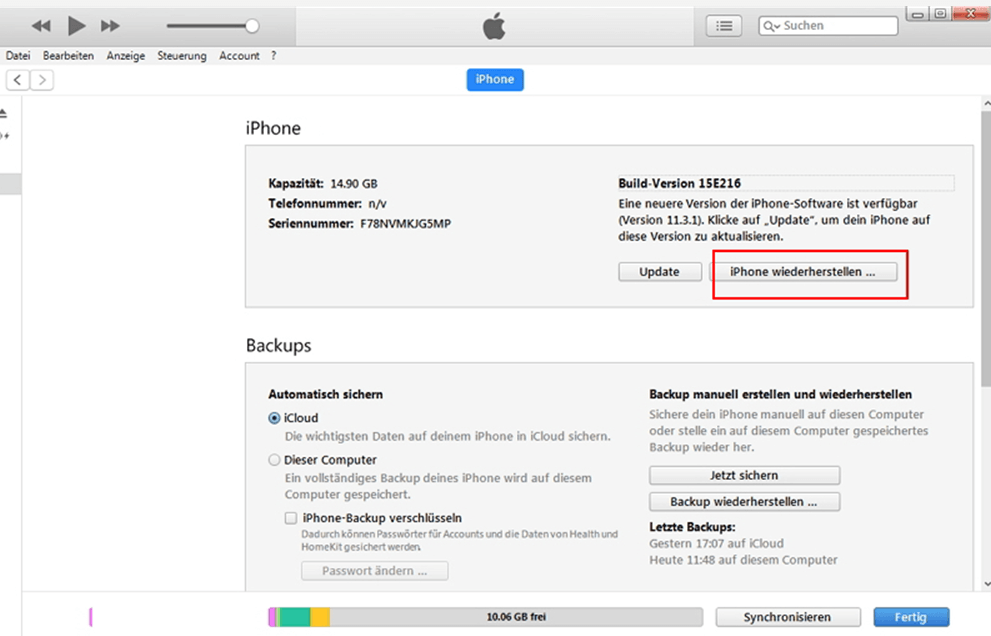Click iPhone wiederherstellen button

[803, 272]
